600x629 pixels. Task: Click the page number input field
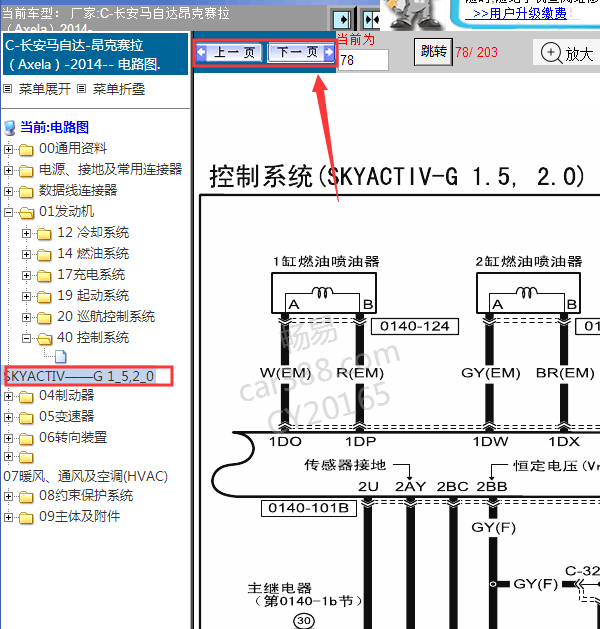363,60
